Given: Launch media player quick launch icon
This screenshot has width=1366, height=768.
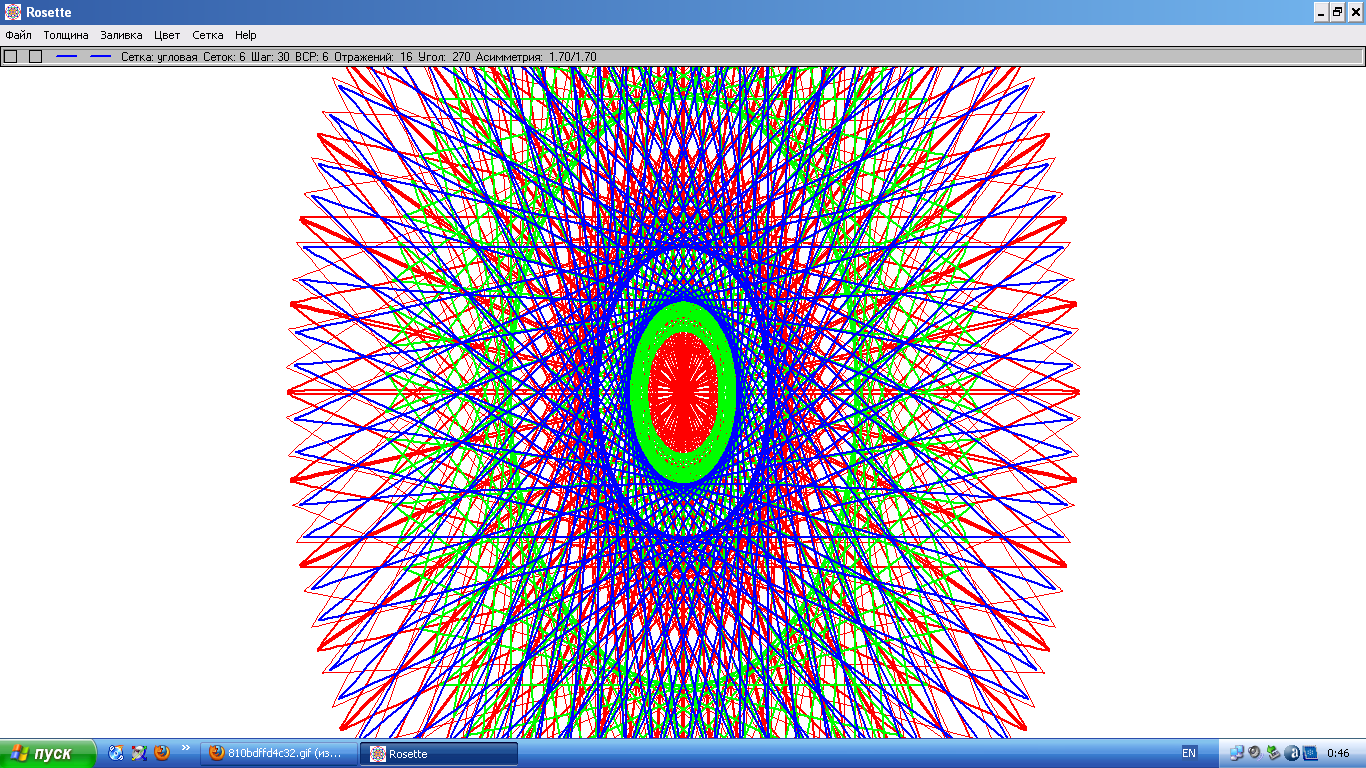Looking at the screenshot, I should tap(116, 753).
